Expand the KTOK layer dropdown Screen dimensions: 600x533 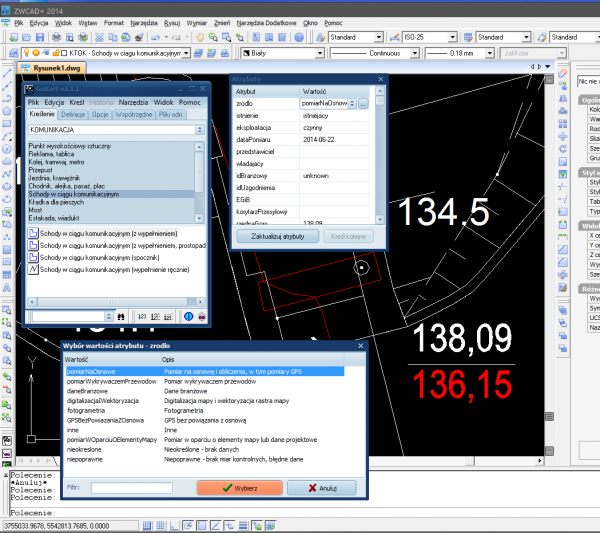tap(186, 52)
